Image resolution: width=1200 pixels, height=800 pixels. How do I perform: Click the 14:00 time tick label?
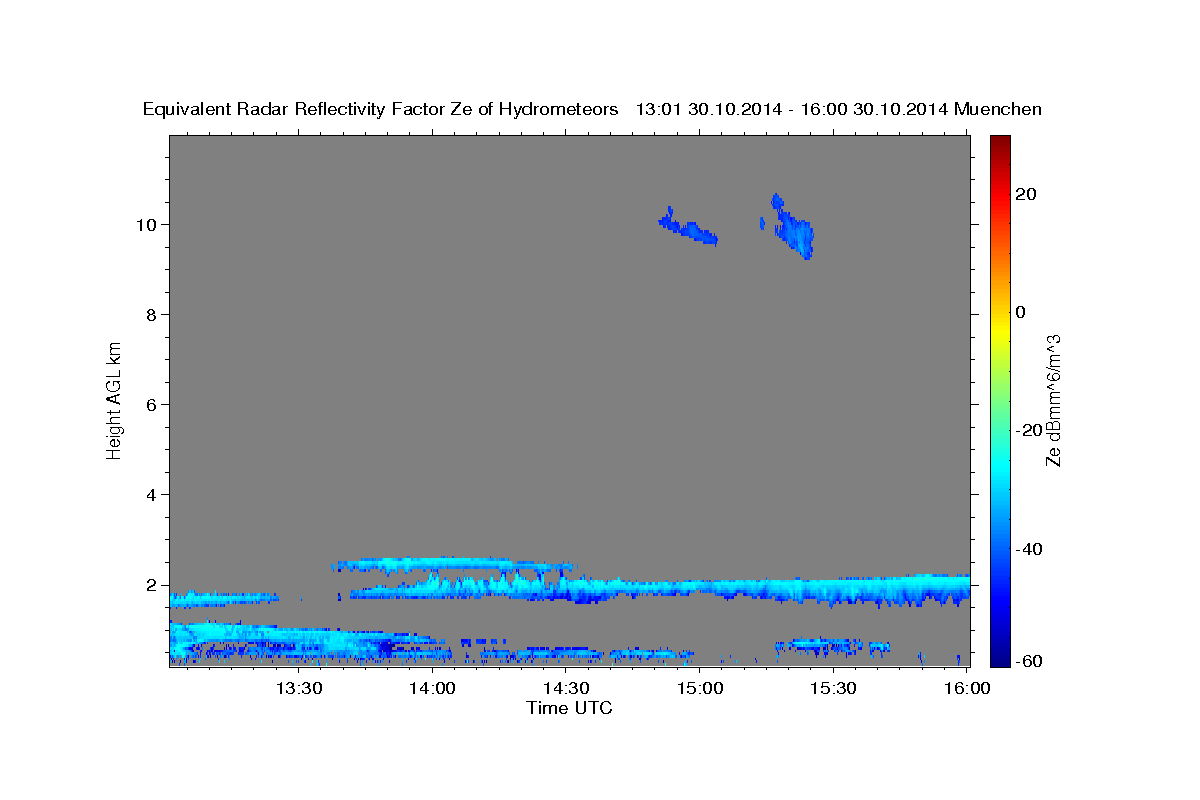coord(433,688)
